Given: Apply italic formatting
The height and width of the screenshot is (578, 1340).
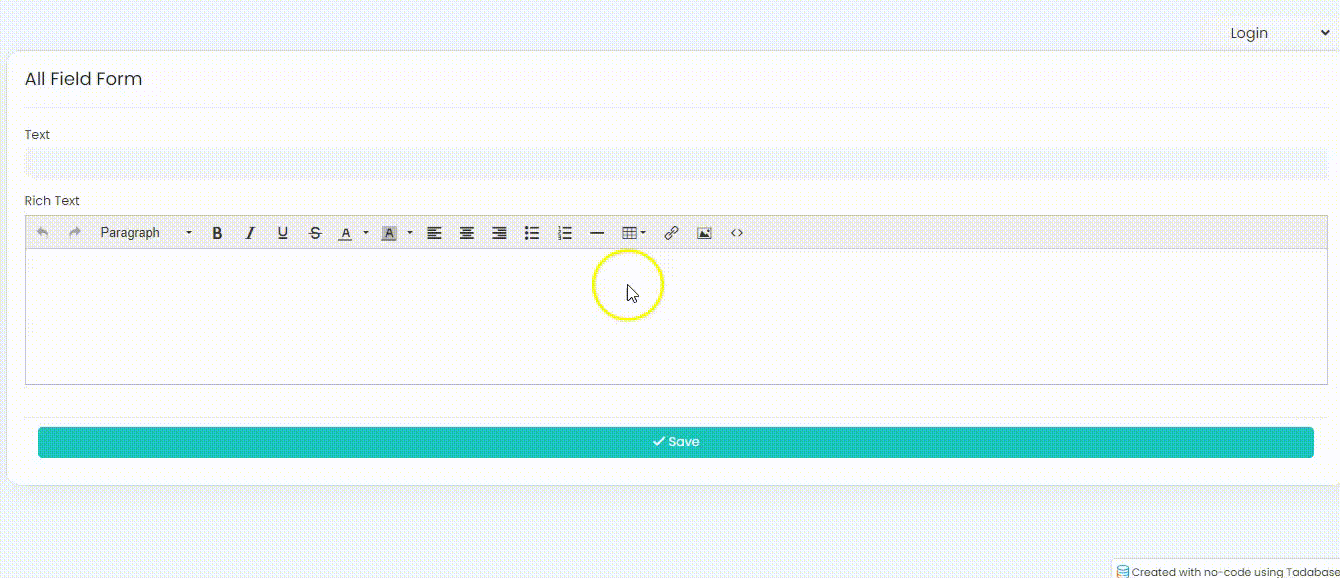Looking at the screenshot, I should [249, 232].
